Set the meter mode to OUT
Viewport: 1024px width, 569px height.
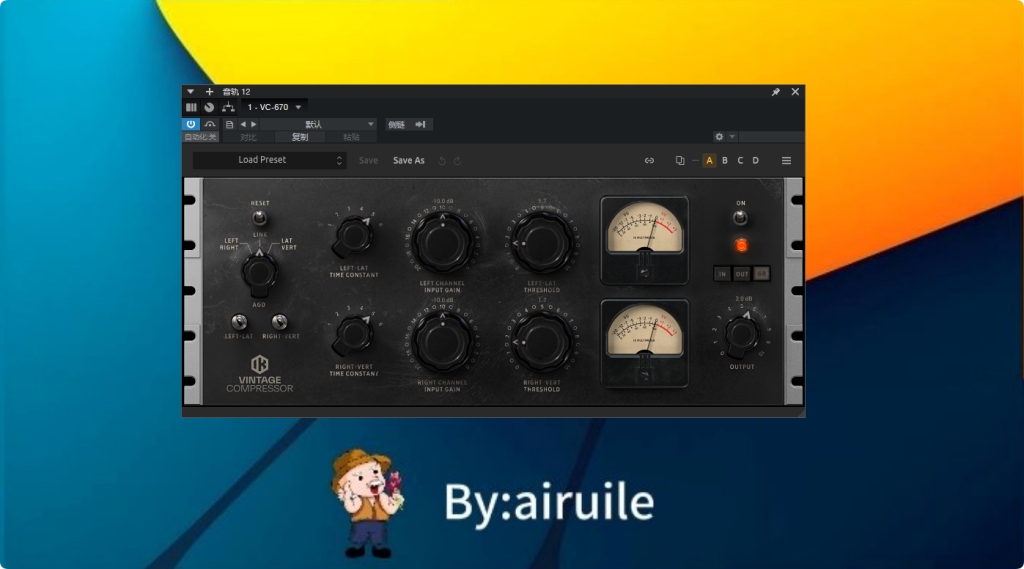[742, 274]
